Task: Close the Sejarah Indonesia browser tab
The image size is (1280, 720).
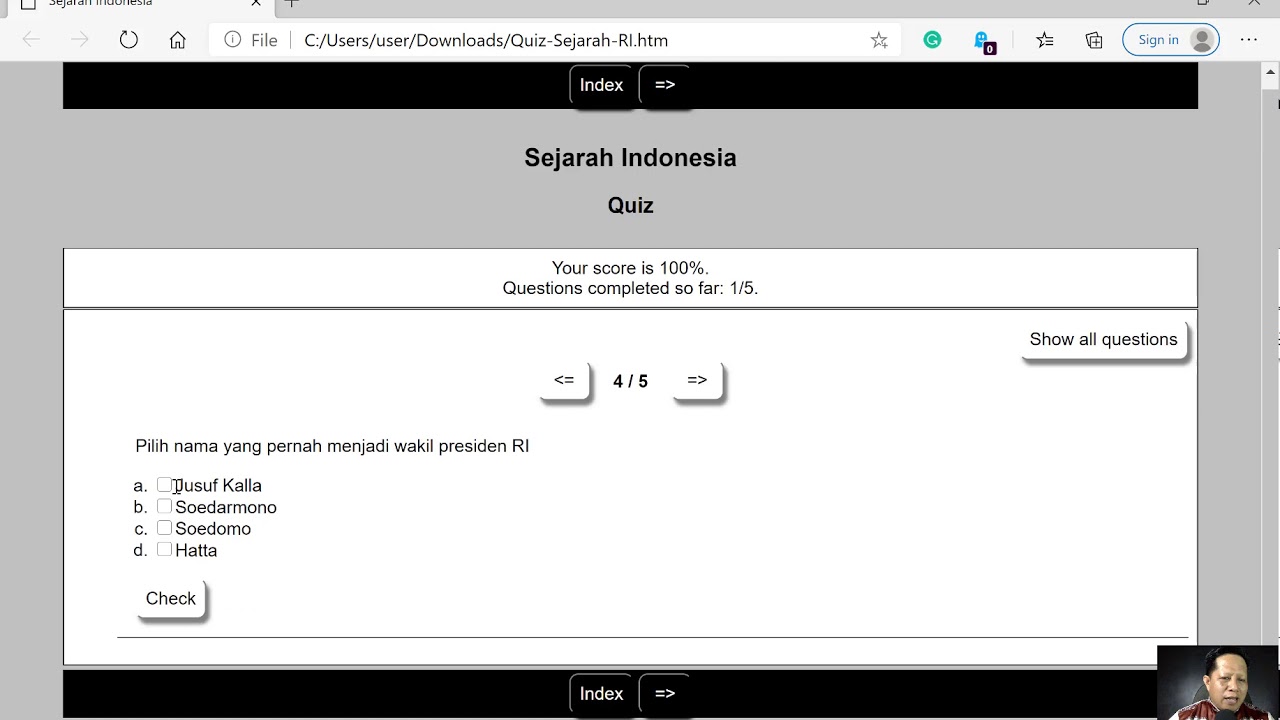Action: (x=256, y=3)
